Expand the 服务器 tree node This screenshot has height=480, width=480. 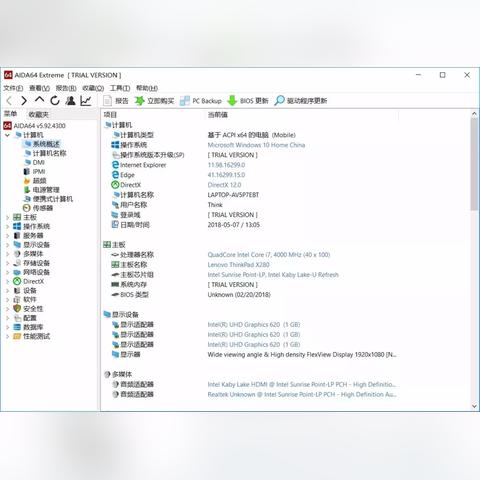(7, 236)
